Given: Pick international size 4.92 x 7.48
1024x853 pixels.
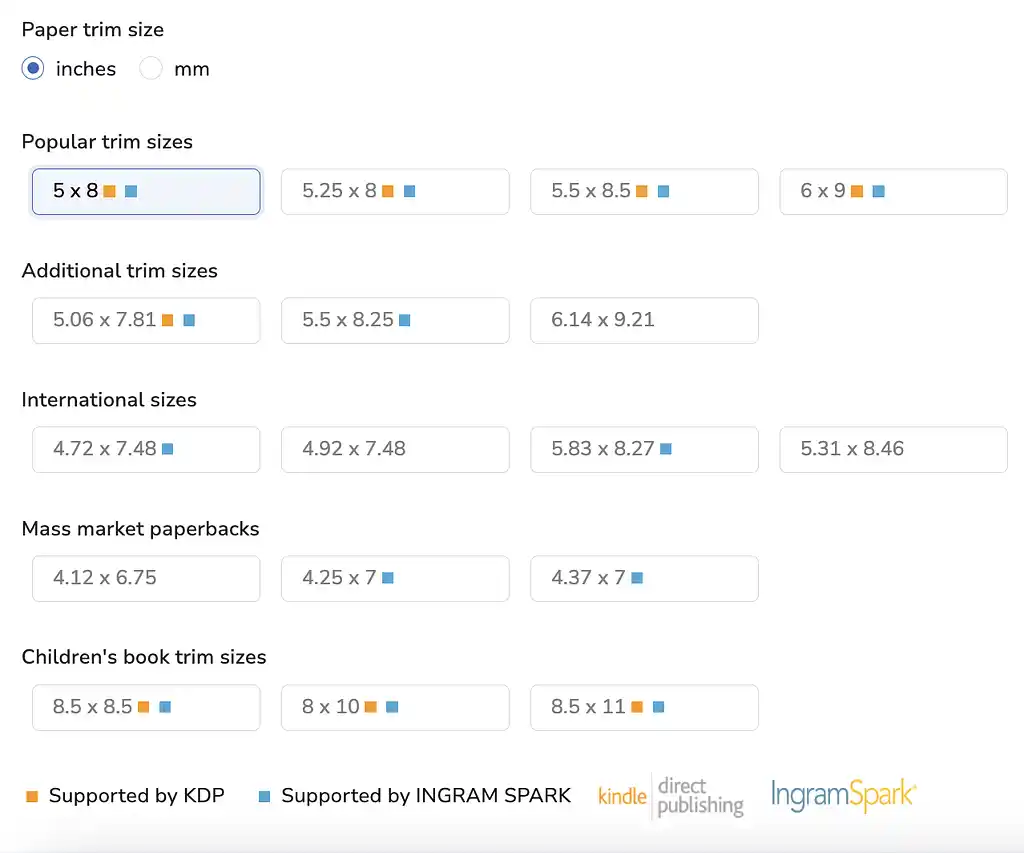Looking at the screenshot, I should click(395, 449).
